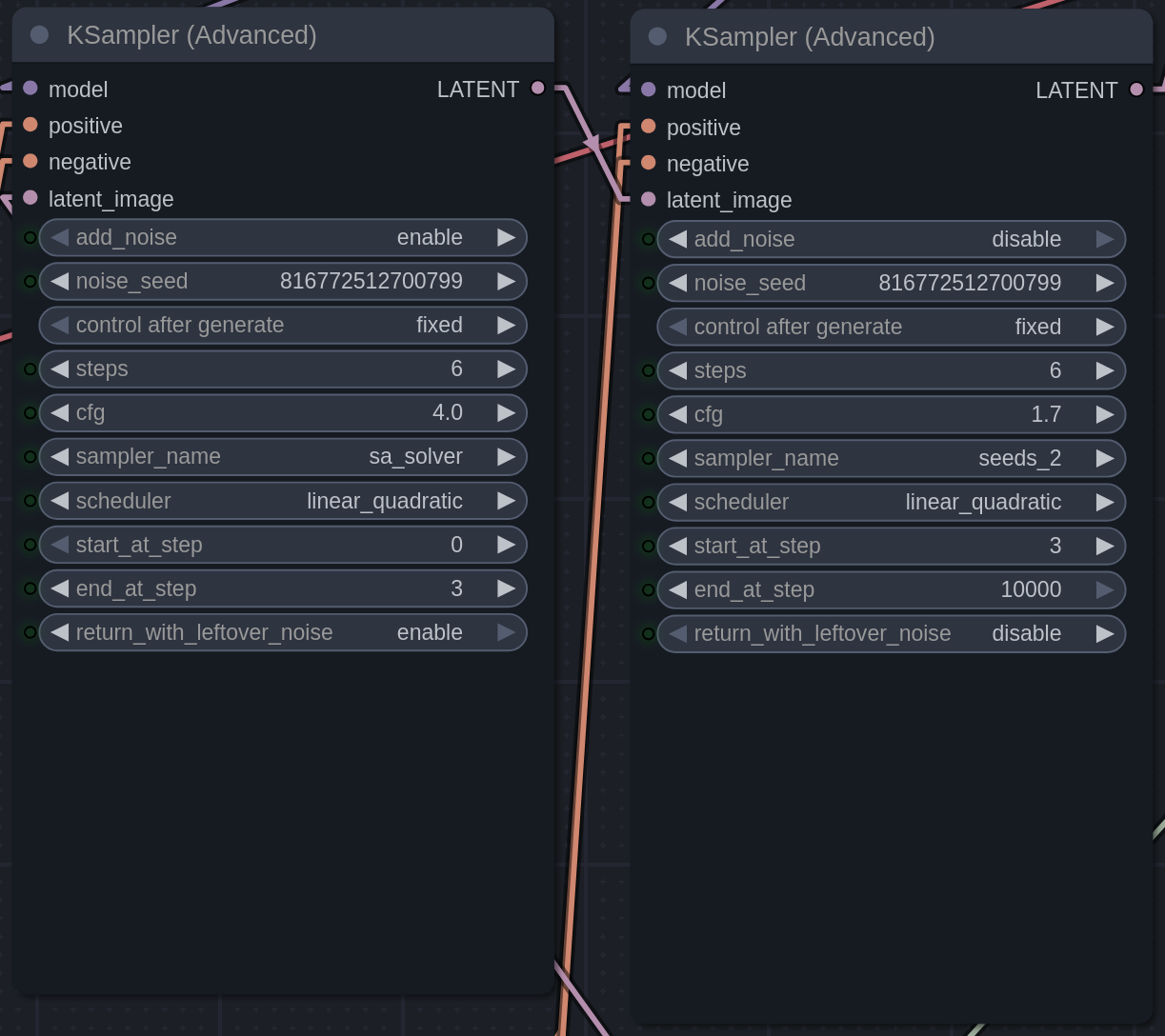Click steps widget input dot on right KSampler

(649, 371)
